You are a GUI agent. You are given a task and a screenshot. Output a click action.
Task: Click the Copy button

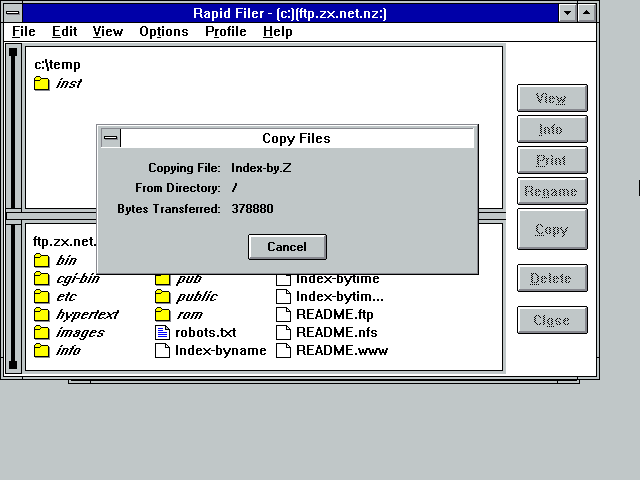pos(552,229)
